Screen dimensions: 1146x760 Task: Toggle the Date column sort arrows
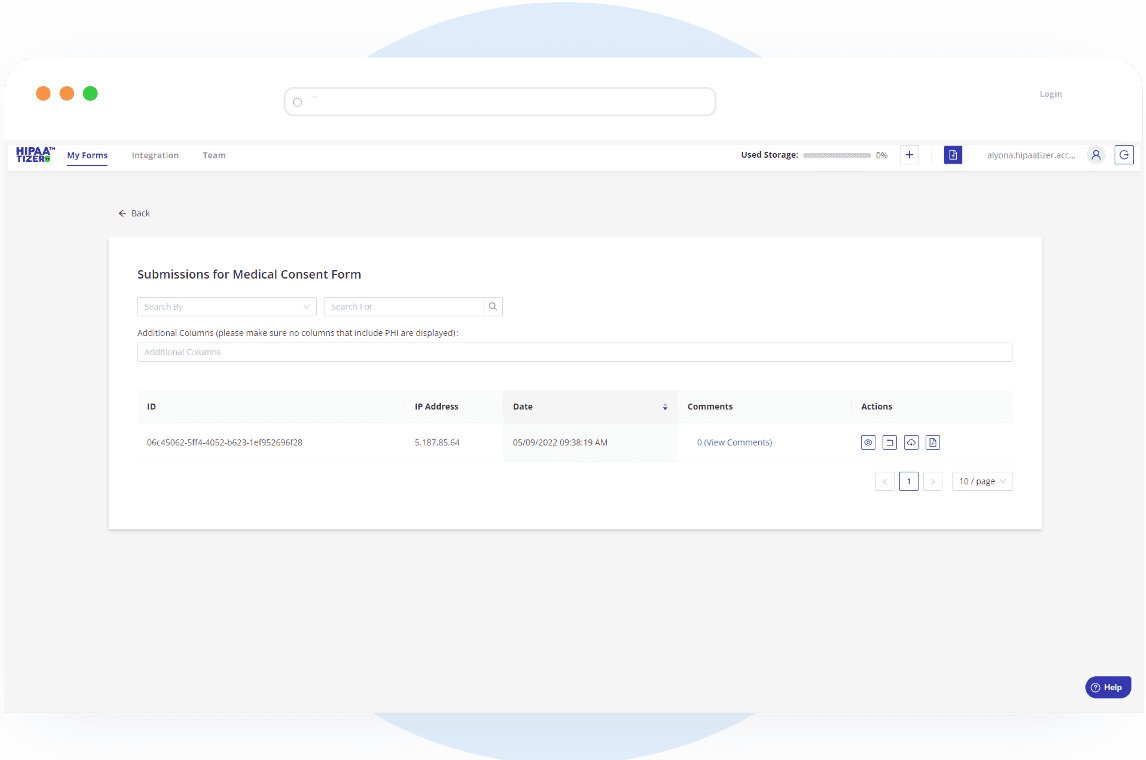664,406
